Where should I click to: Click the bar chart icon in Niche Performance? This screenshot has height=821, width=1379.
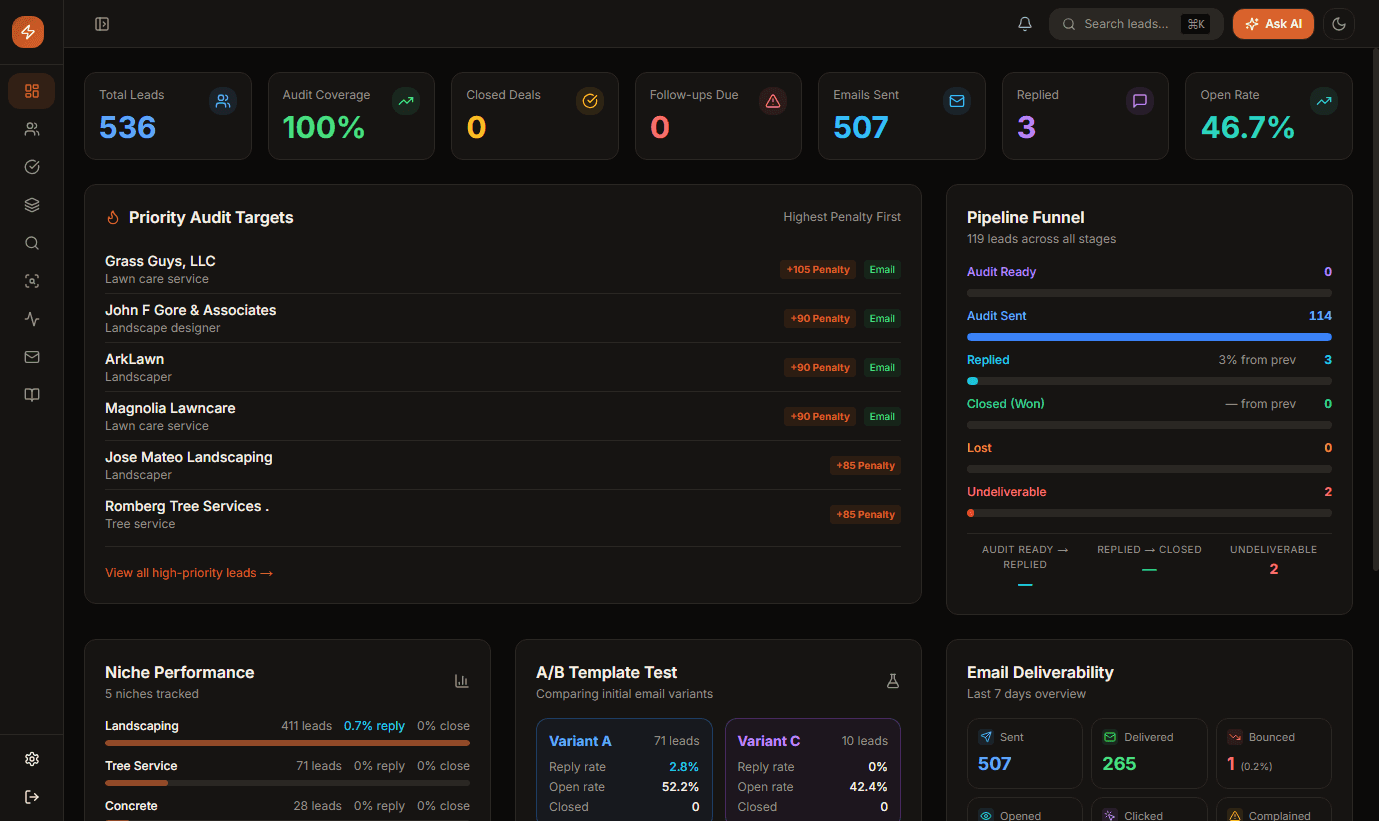[x=462, y=681]
